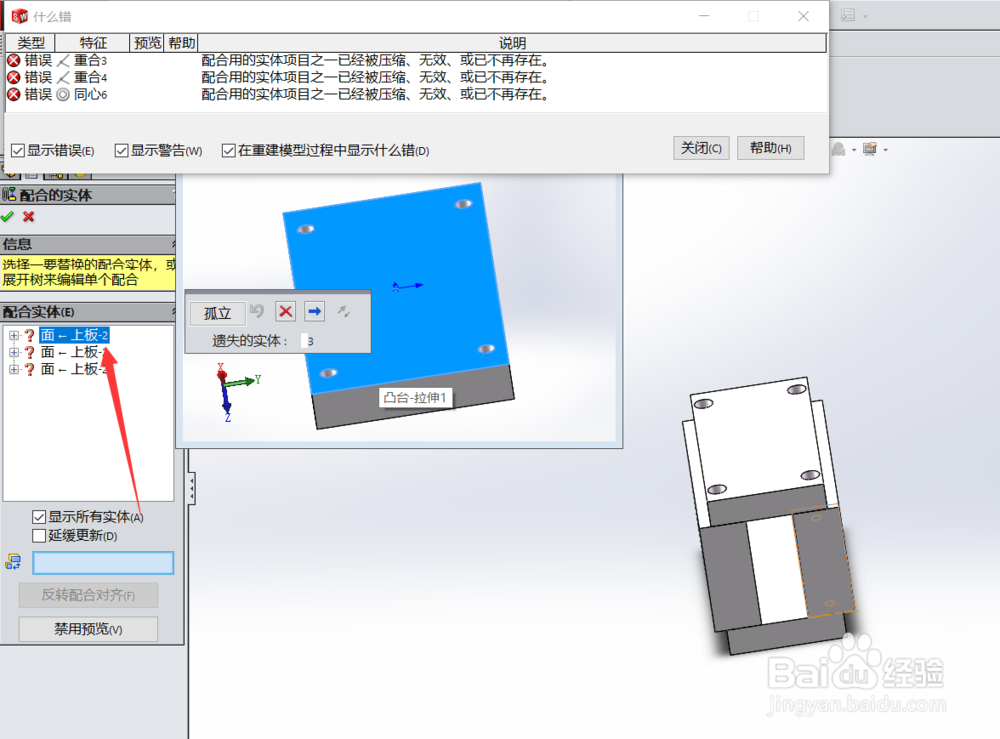The height and width of the screenshot is (739, 1000).
Task: Select the highlighted 面 ← 上板-2 mate entity
Action: [72, 336]
